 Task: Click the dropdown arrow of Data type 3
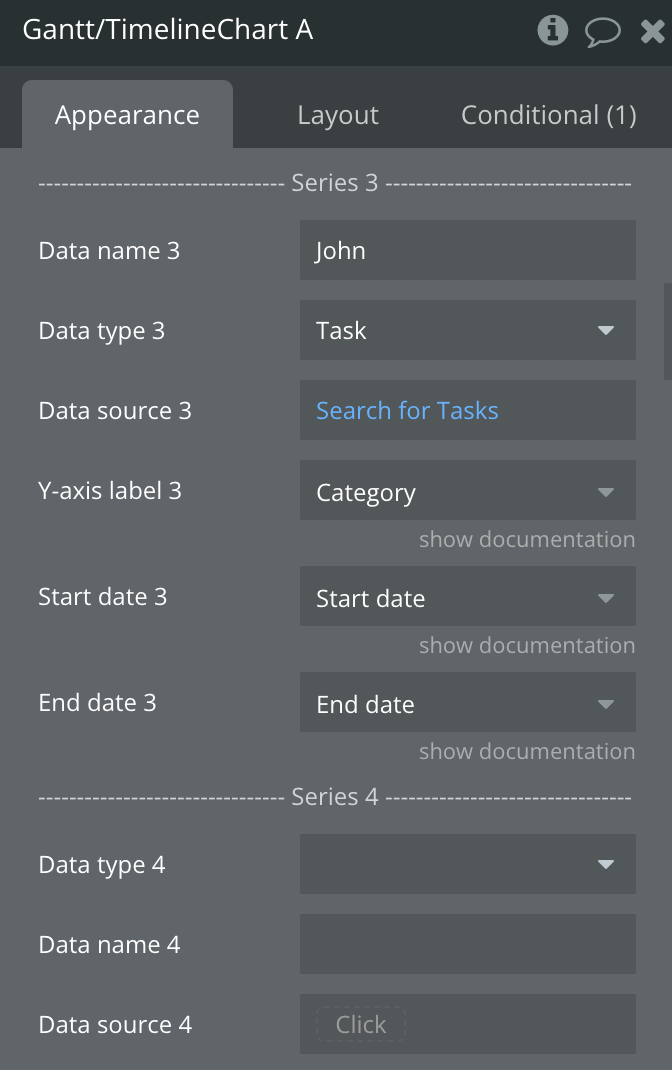coord(606,330)
